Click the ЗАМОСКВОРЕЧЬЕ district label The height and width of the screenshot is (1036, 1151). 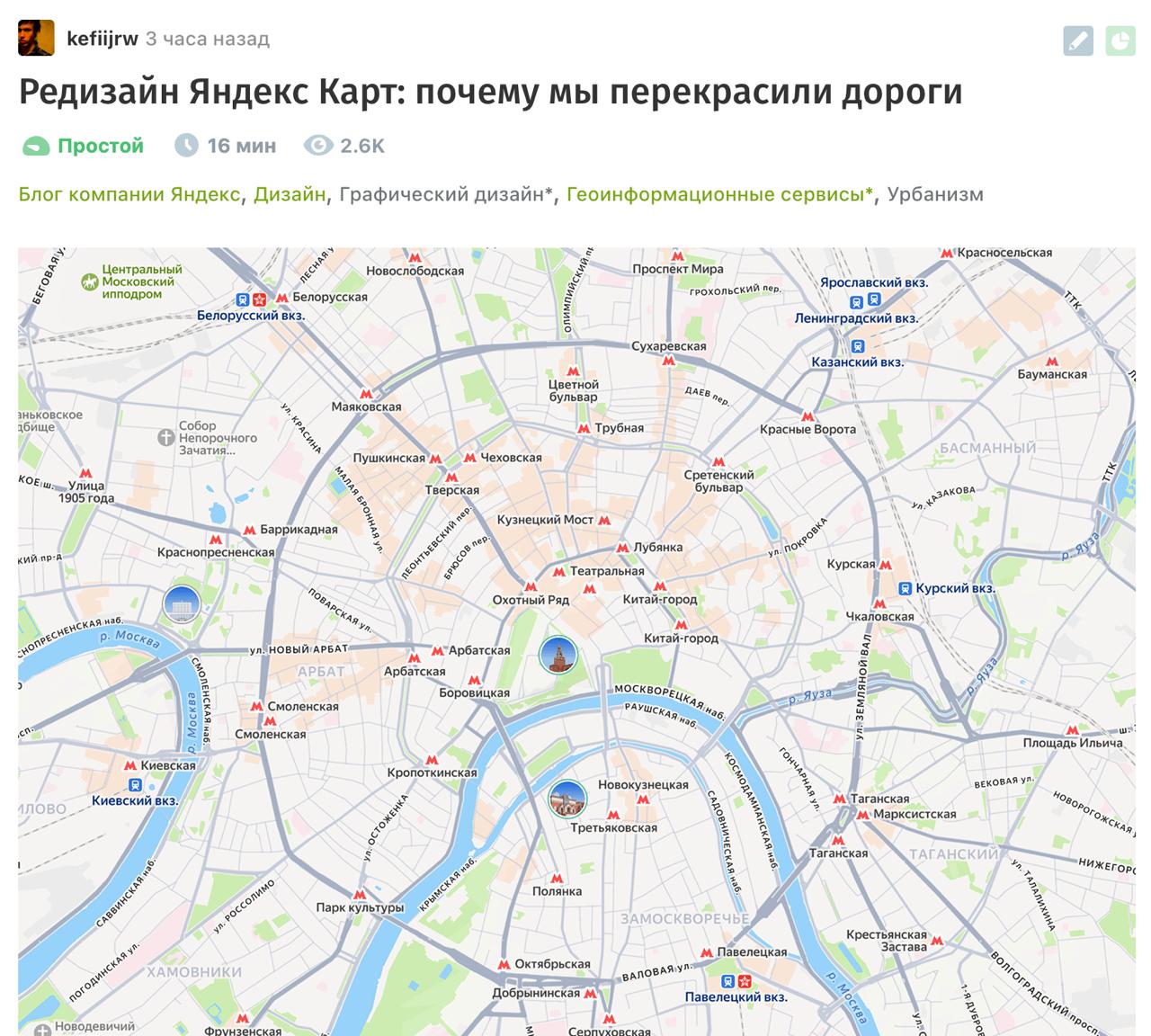685,919
